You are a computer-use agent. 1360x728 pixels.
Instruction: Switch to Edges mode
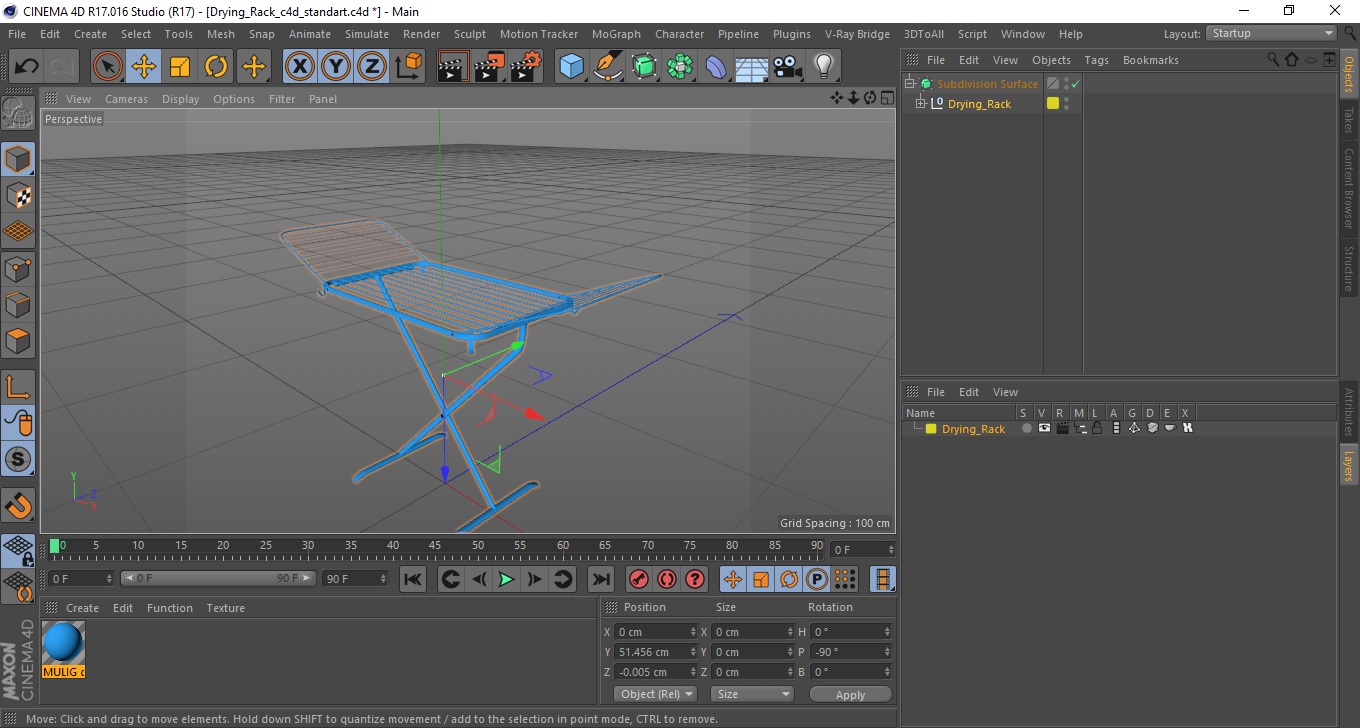point(18,304)
